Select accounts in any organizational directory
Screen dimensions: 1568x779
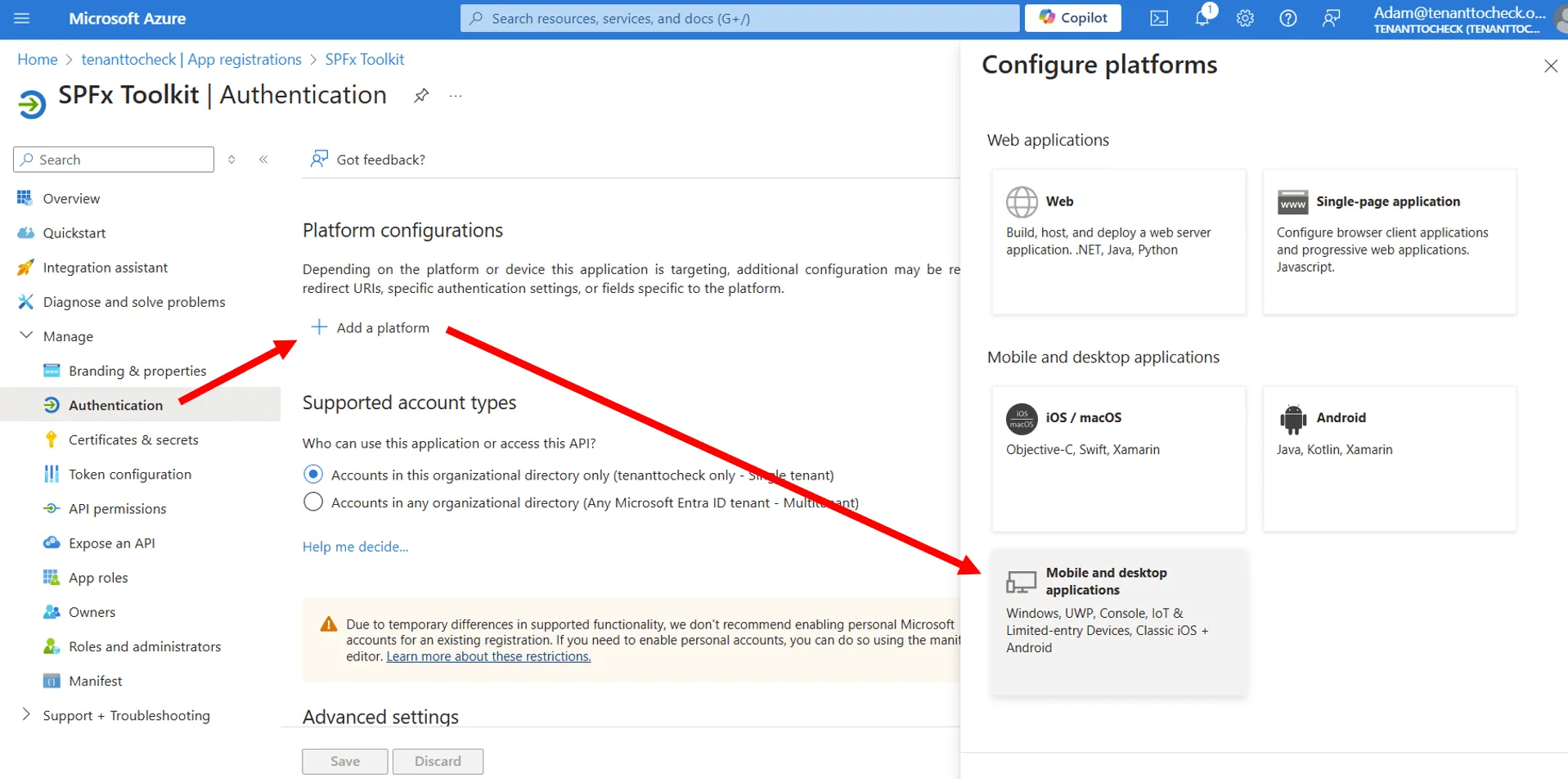[x=312, y=502]
